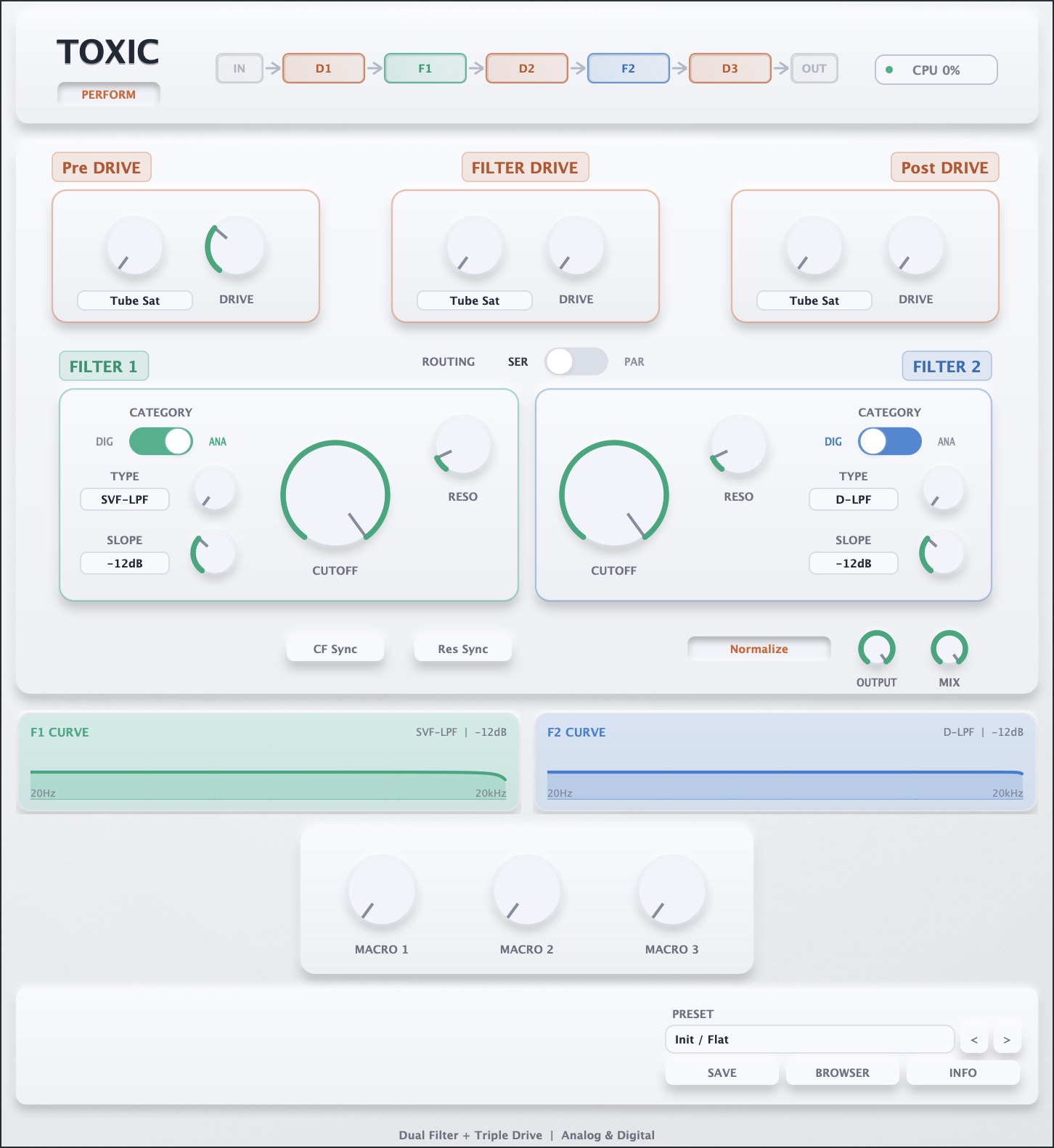
Task: Click the Pre Drive type knob
Action: (x=135, y=247)
